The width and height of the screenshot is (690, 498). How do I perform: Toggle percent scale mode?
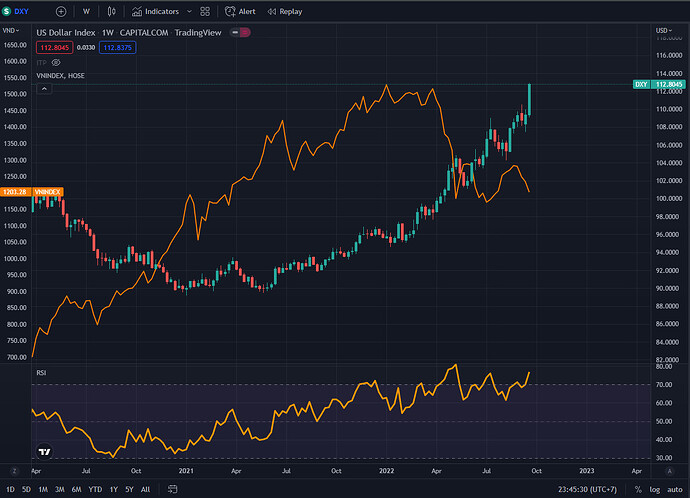636,489
